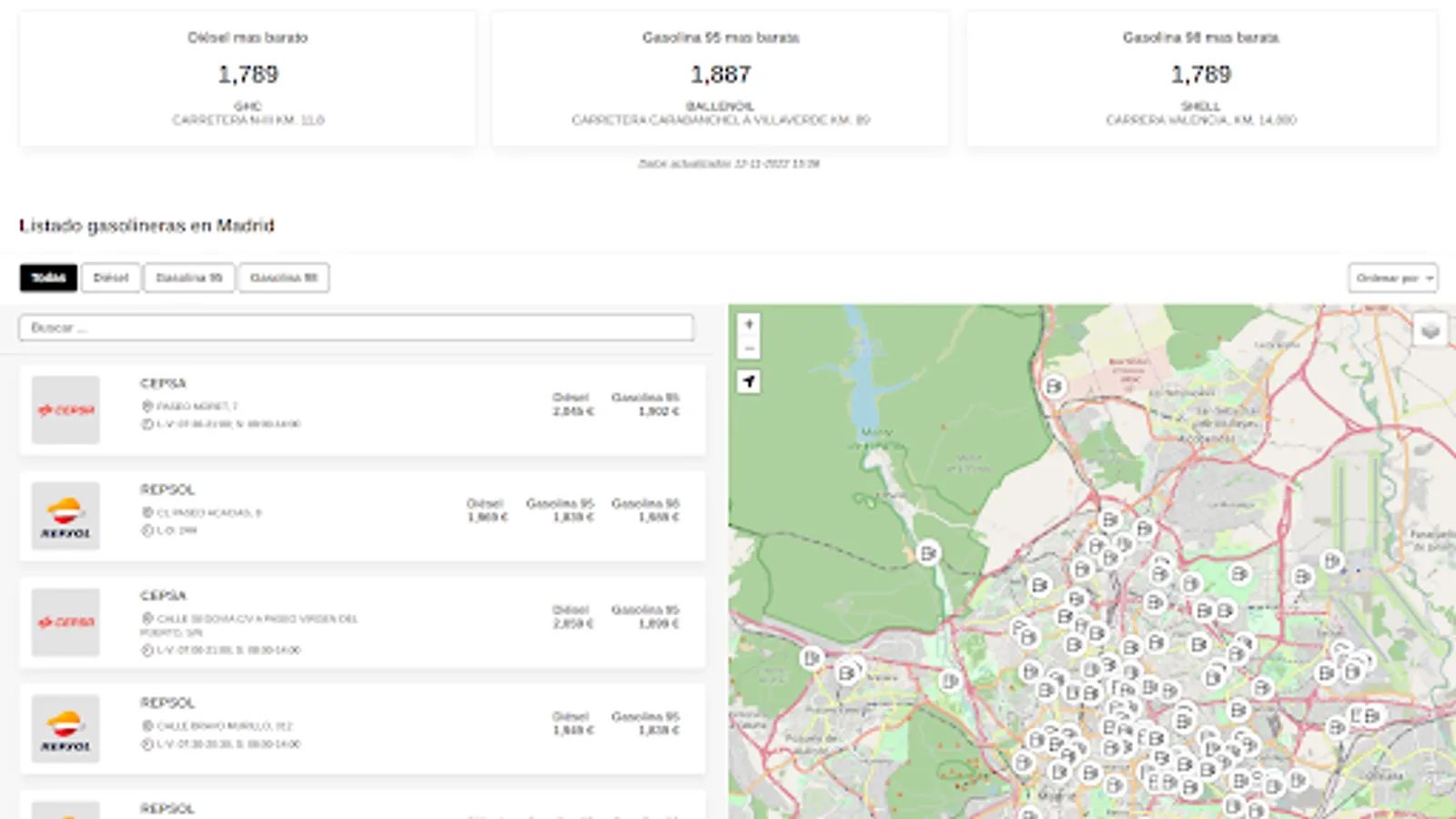Screen dimensions: 1456x819
Task: Open the map layers control
Action: pyautogui.click(x=1430, y=330)
